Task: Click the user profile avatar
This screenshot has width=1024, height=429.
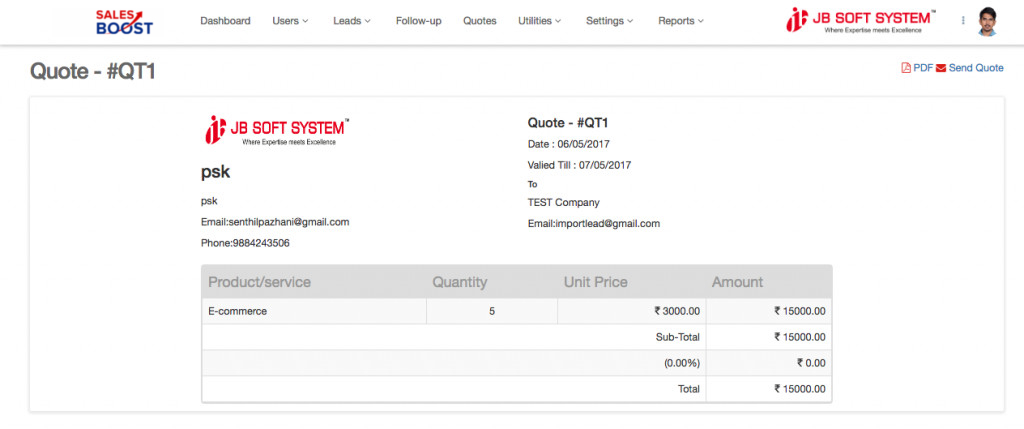Action: coord(989,21)
